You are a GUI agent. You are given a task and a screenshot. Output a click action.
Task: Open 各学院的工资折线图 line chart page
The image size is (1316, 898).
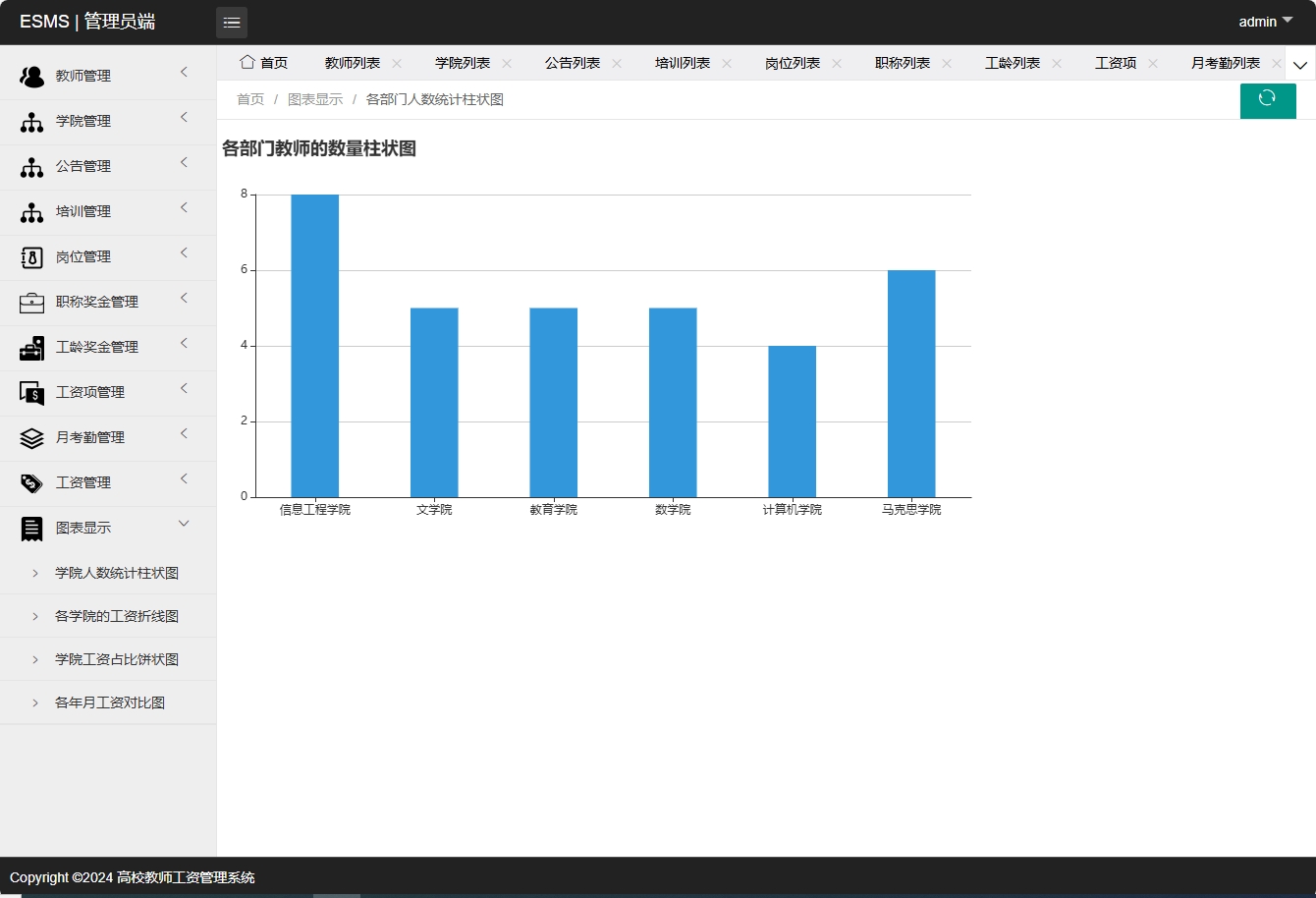117,616
